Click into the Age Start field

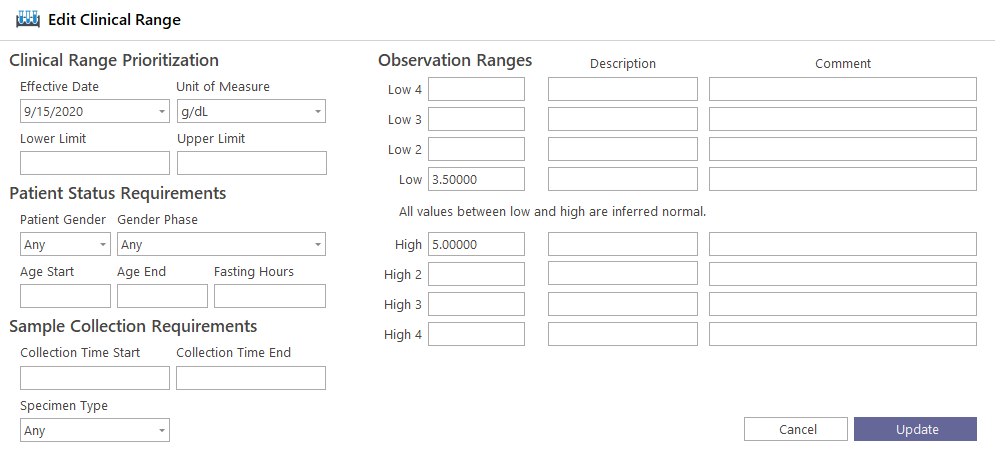(x=65, y=296)
